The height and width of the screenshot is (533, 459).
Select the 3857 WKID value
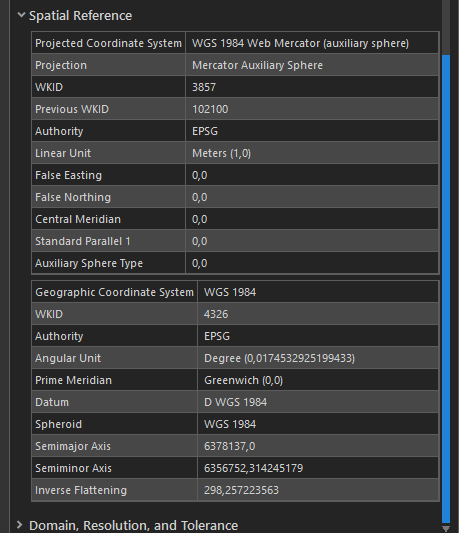click(x=204, y=87)
